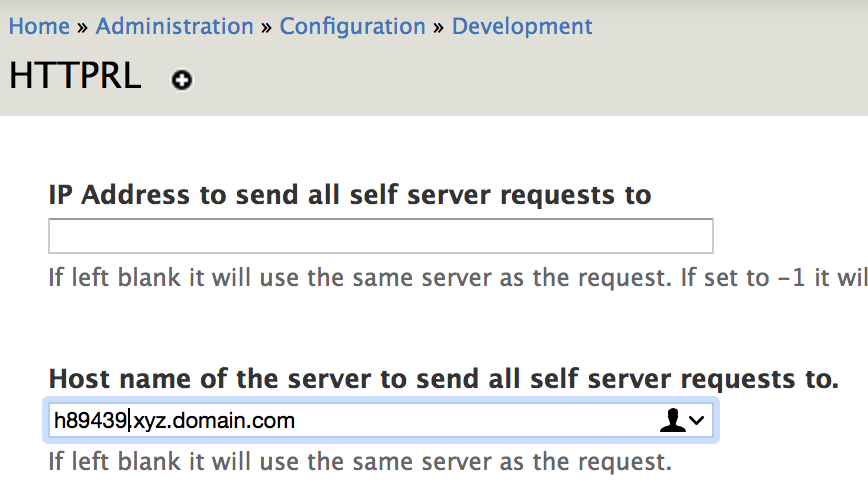Click the add shortcut plus icon beside HTTPRL
This screenshot has width=868, height=496.
(181, 80)
